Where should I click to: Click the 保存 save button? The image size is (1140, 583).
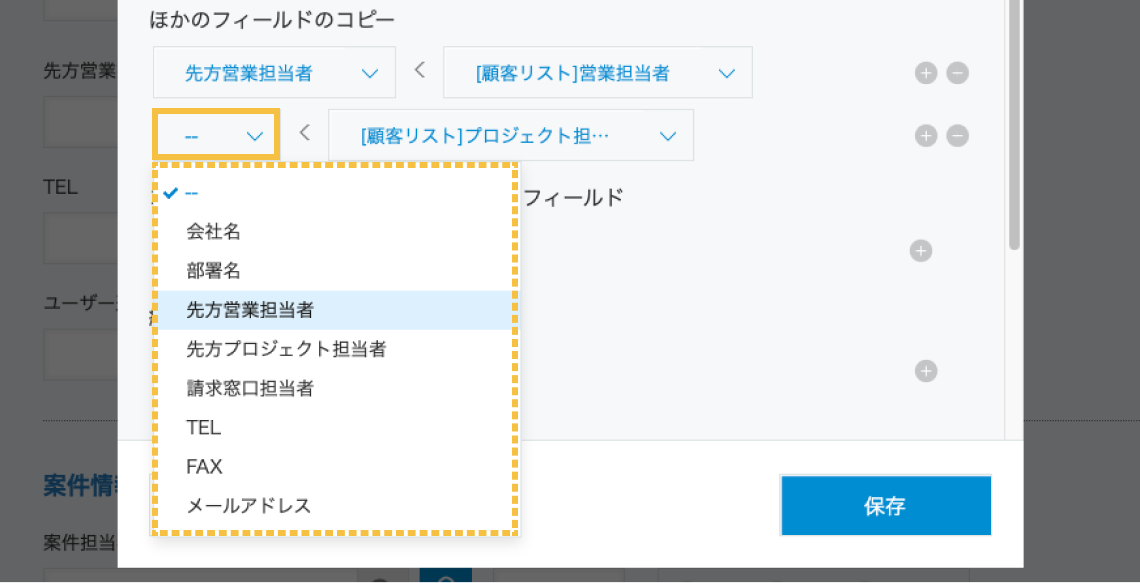pyautogui.click(x=885, y=505)
